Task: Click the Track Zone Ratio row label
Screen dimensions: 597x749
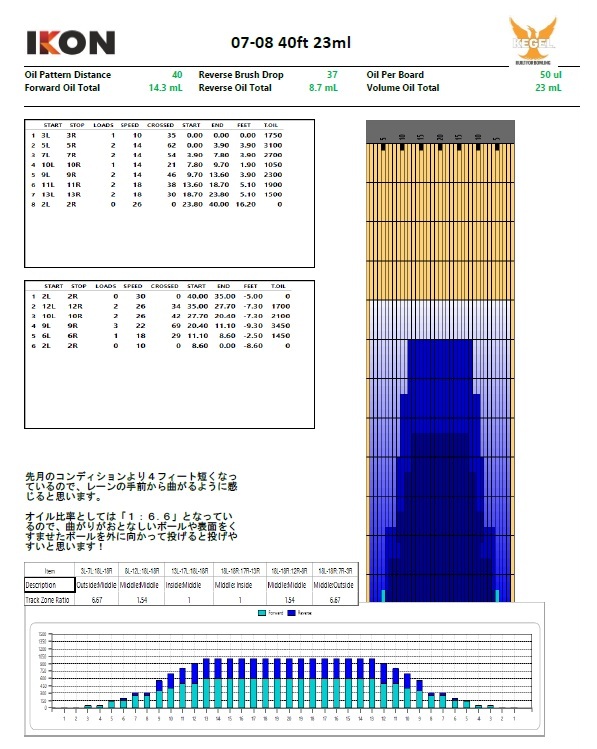Action: (x=50, y=600)
